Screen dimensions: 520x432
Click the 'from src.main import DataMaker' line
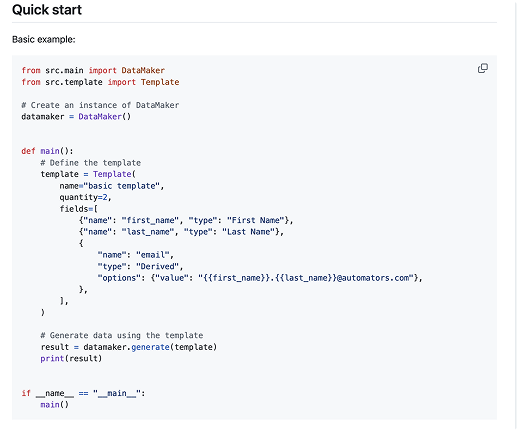coord(93,70)
